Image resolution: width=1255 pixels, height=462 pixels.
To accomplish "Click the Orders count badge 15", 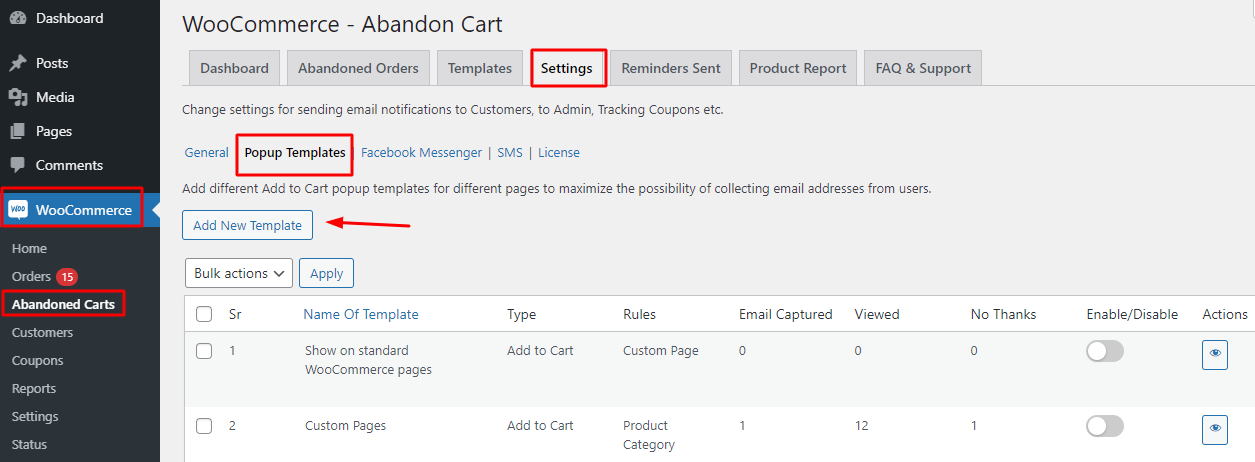I will (x=67, y=277).
